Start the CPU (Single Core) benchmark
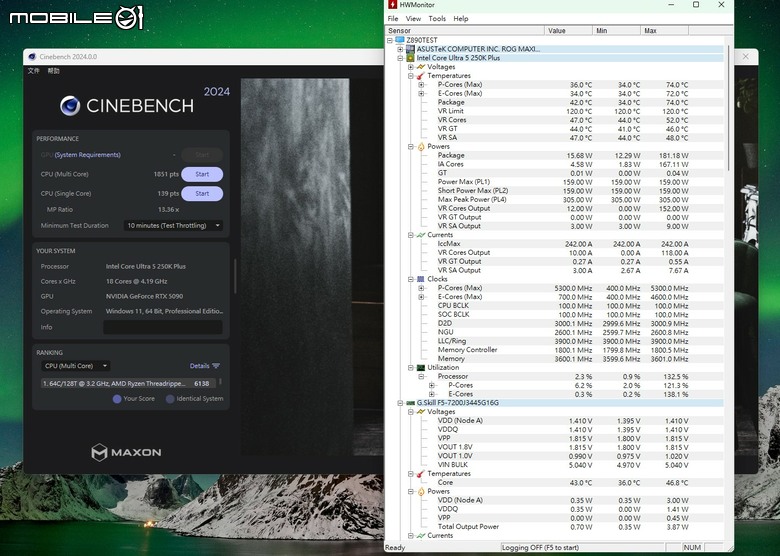 pyautogui.click(x=202, y=194)
